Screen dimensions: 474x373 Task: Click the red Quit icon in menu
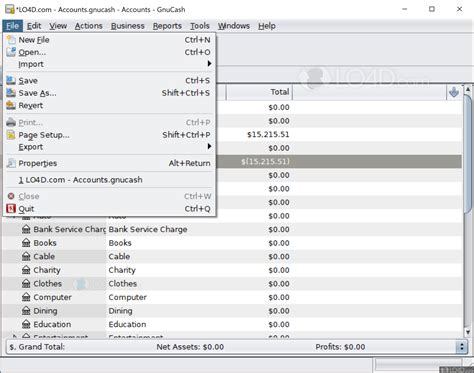(x=11, y=209)
